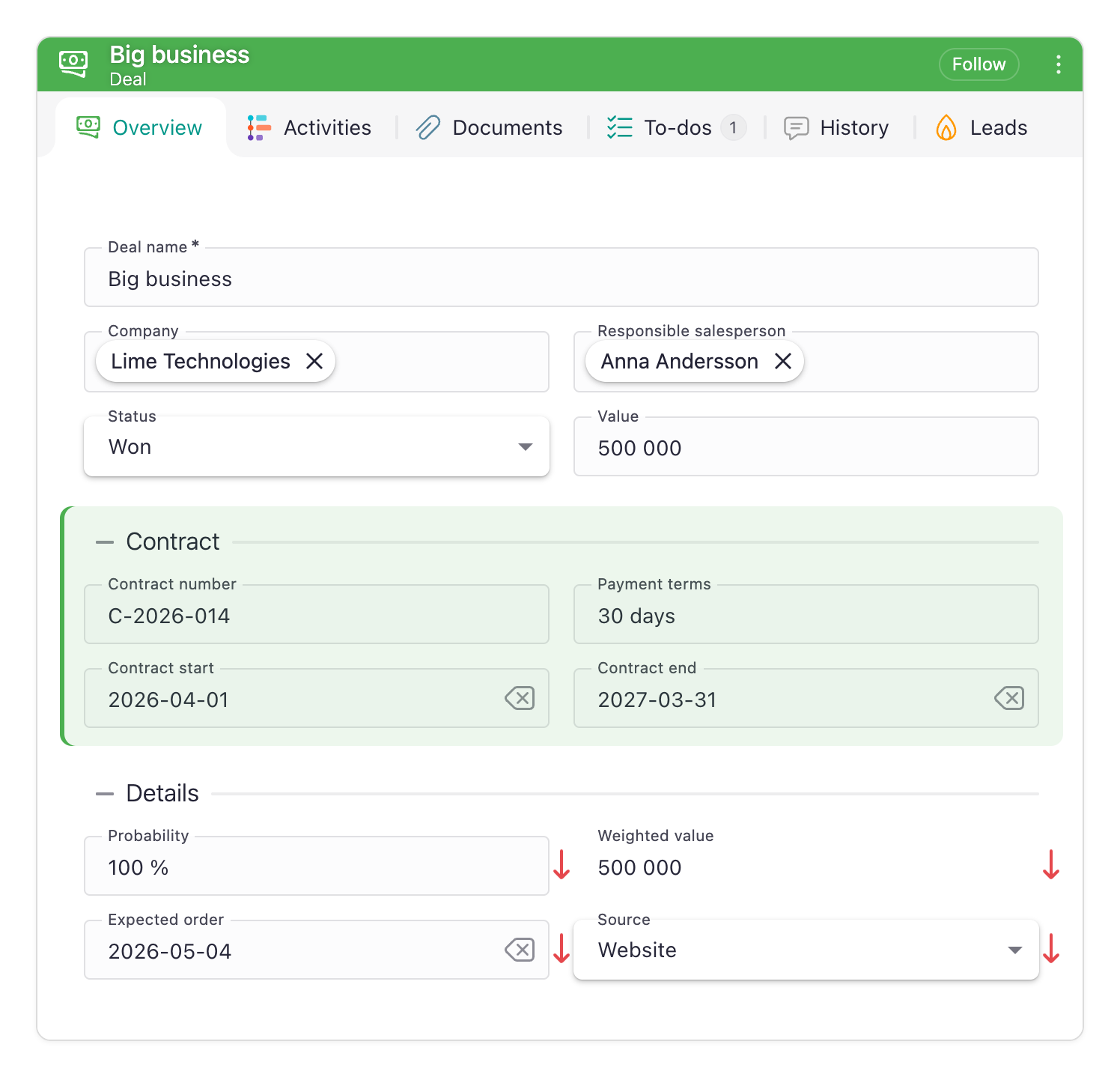Edit the Value field showing 500 000
Screen dimensions: 1120x1077
click(806, 447)
